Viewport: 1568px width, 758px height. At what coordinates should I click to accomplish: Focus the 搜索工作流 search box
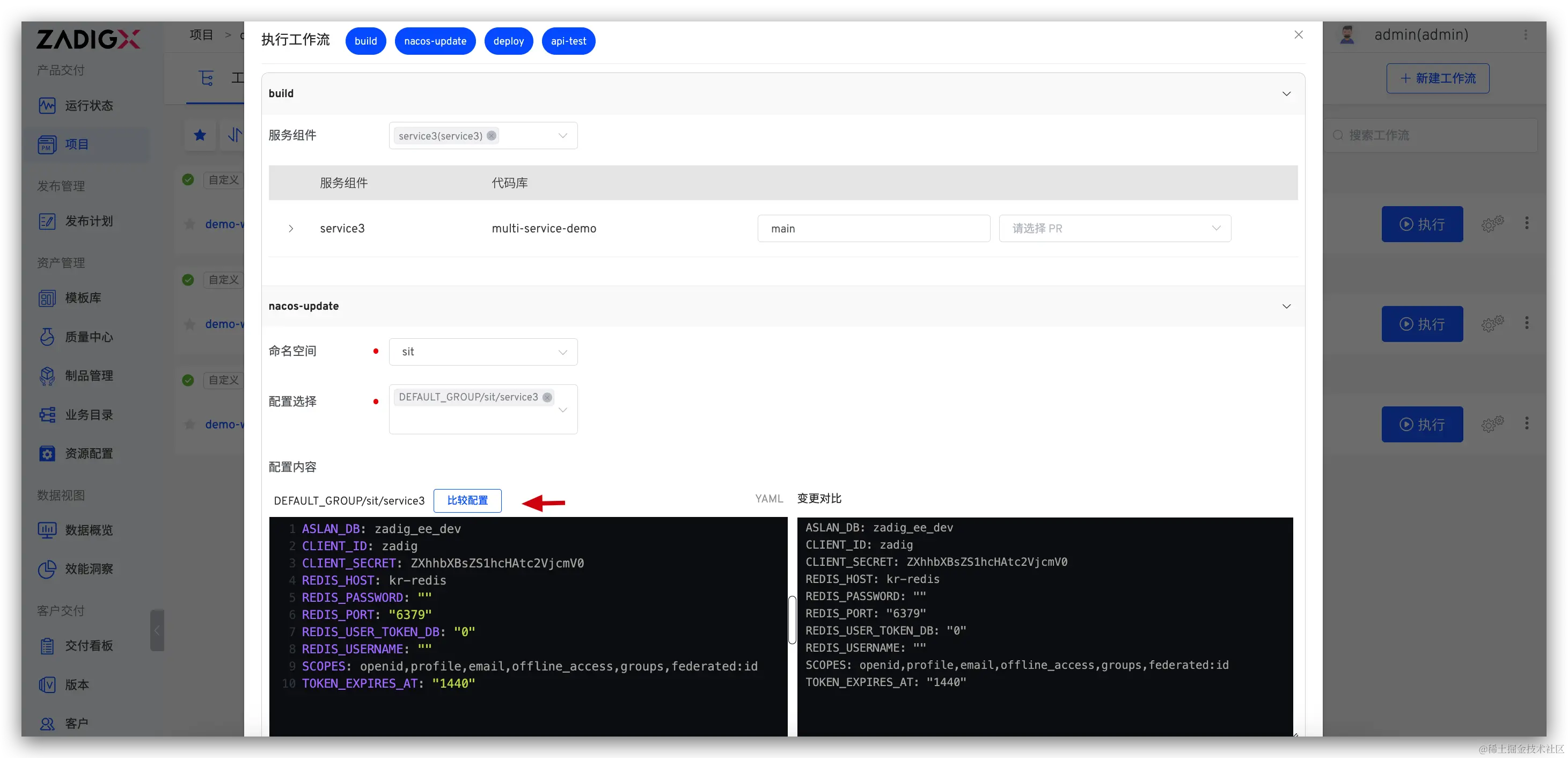pyautogui.click(x=1432, y=135)
